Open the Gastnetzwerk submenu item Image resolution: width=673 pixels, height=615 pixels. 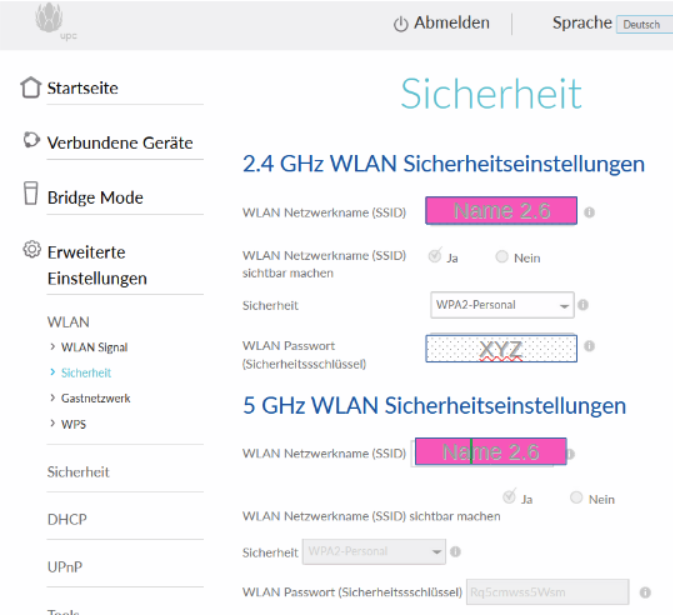93,398
